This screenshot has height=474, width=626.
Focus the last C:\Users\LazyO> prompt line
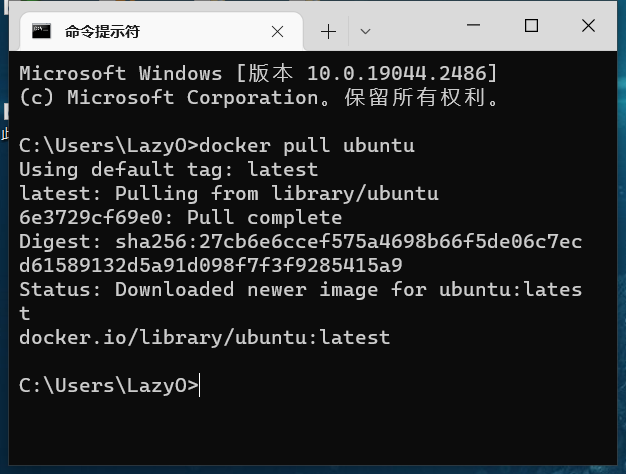pyautogui.click(x=110, y=386)
